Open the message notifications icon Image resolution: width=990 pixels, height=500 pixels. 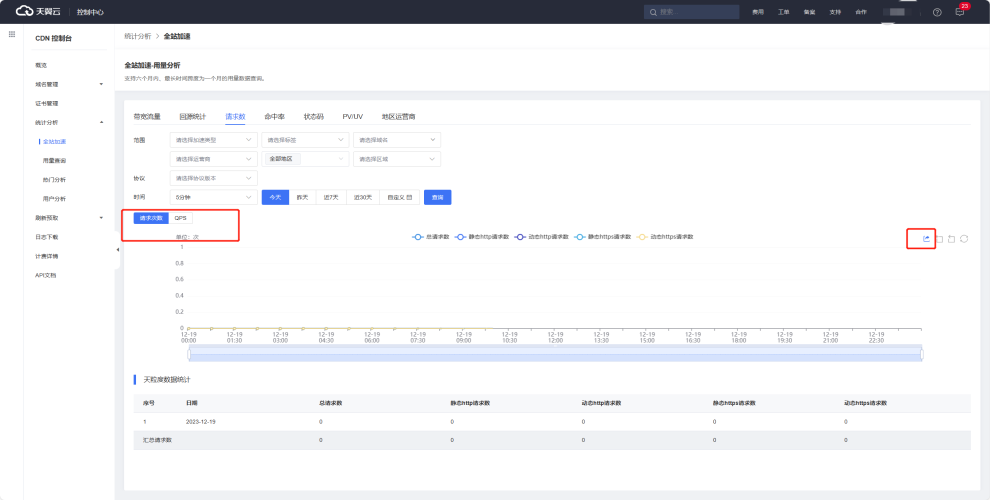pyautogui.click(x=960, y=12)
